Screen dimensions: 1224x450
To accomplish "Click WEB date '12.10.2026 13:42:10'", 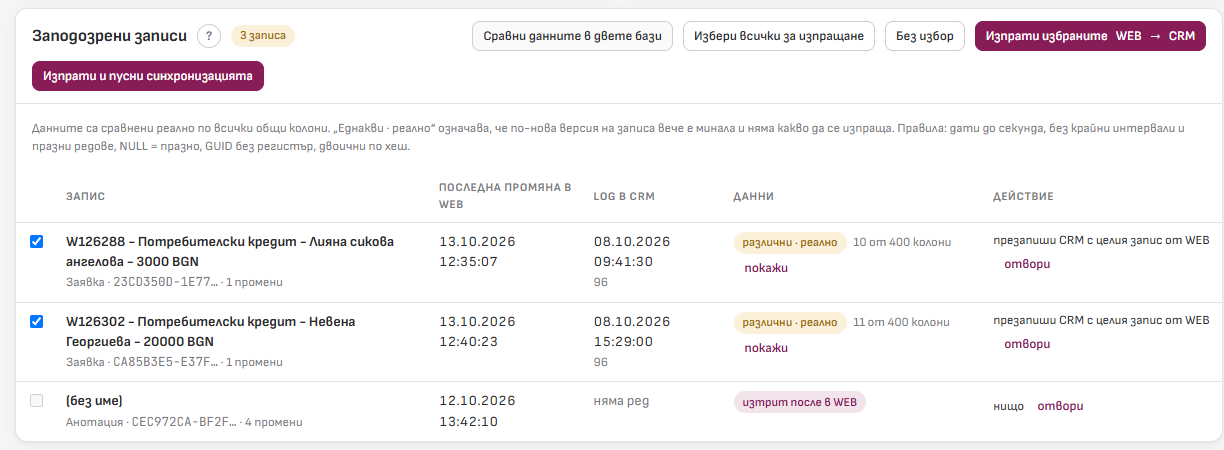I will pyautogui.click(x=477, y=411).
